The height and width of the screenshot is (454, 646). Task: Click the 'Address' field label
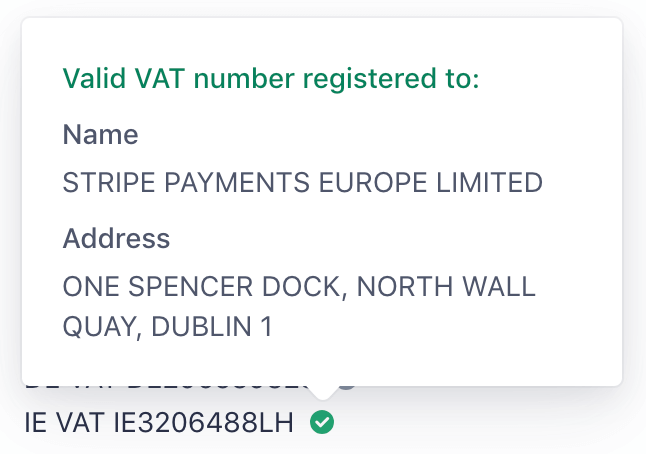click(116, 238)
